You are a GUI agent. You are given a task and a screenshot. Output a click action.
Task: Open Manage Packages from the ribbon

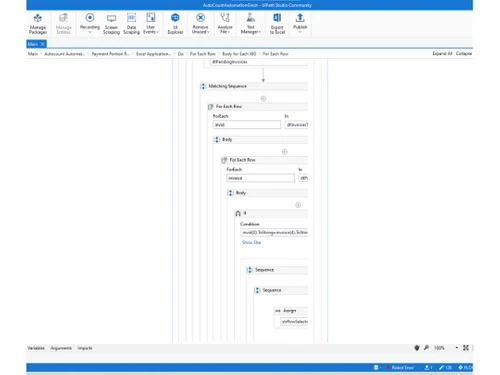[x=38, y=24]
